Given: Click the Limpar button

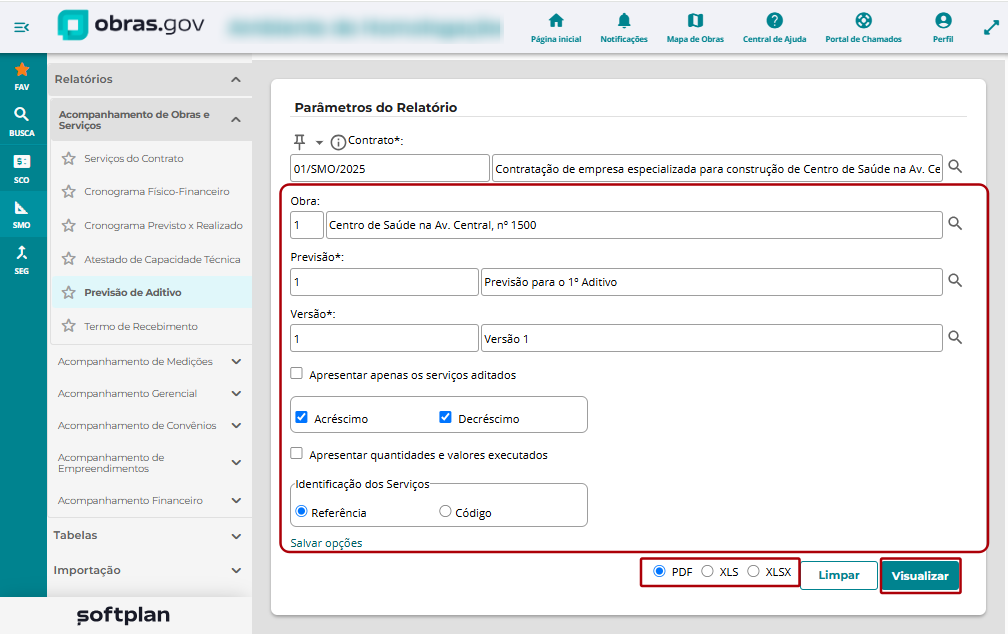Looking at the screenshot, I should click(839, 575).
